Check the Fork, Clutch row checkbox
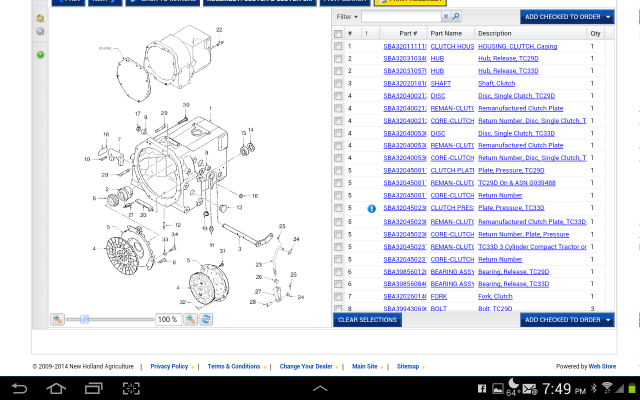This screenshot has width=640, height=400. [338, 296]
